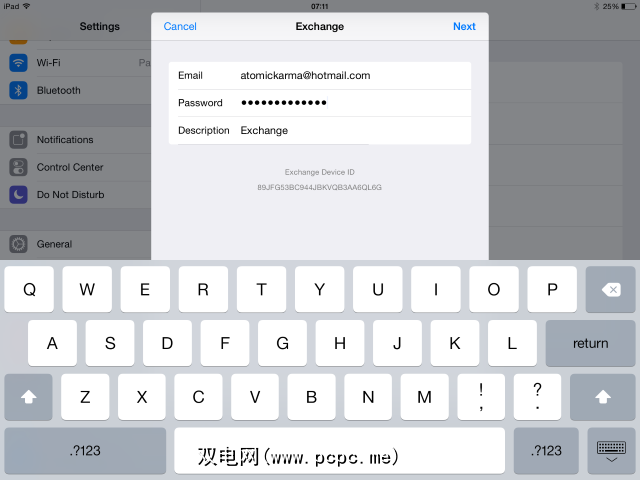The image size is (640, 480).
Task: Tap the G key
Action: [282, 343]
